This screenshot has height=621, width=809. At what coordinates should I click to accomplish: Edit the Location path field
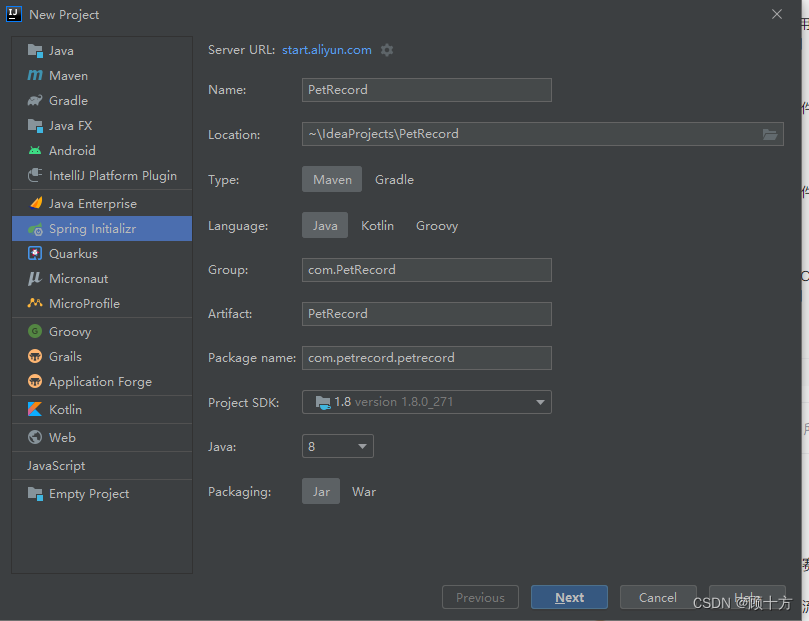543,134
